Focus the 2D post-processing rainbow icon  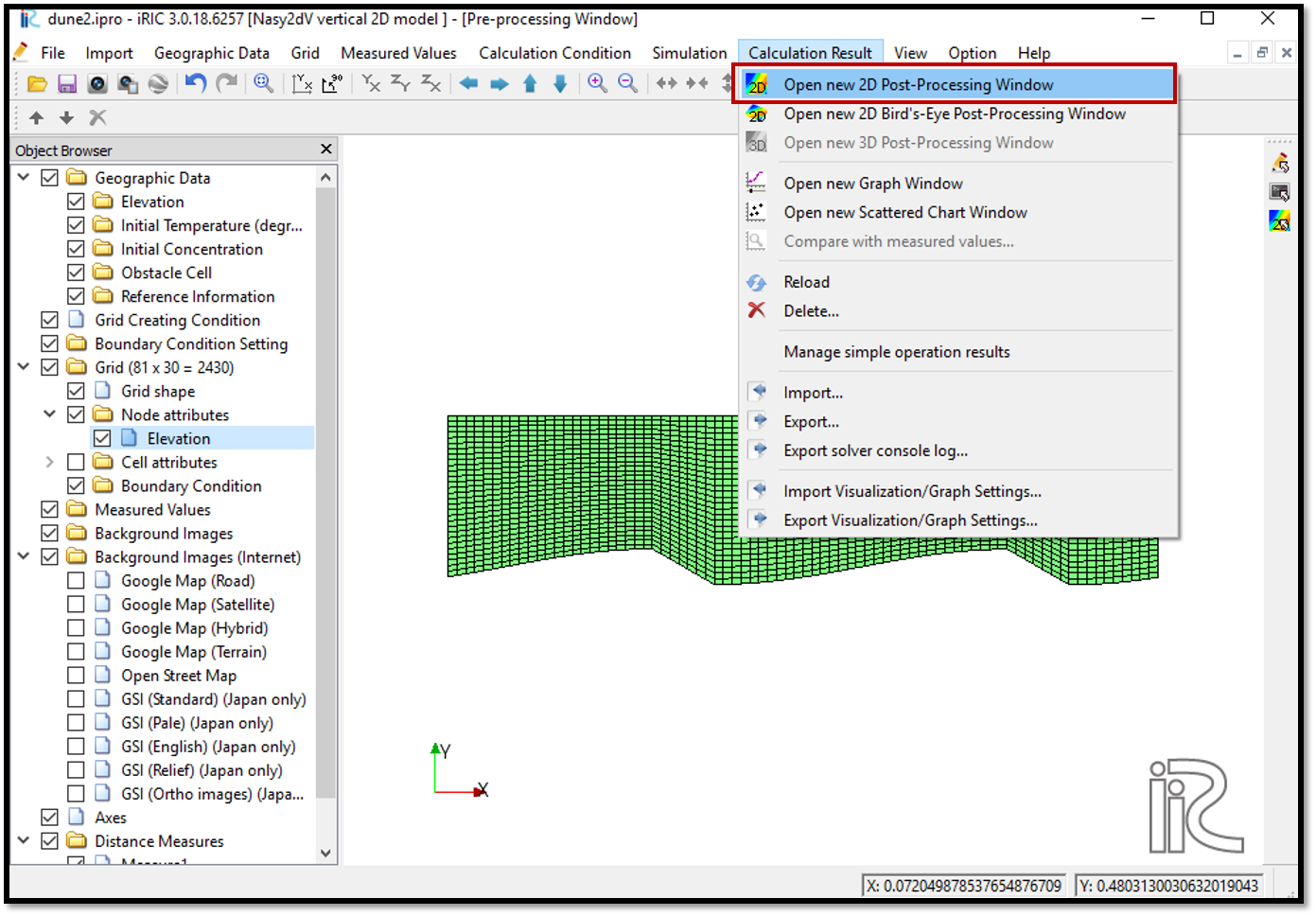coord(1280,220)
